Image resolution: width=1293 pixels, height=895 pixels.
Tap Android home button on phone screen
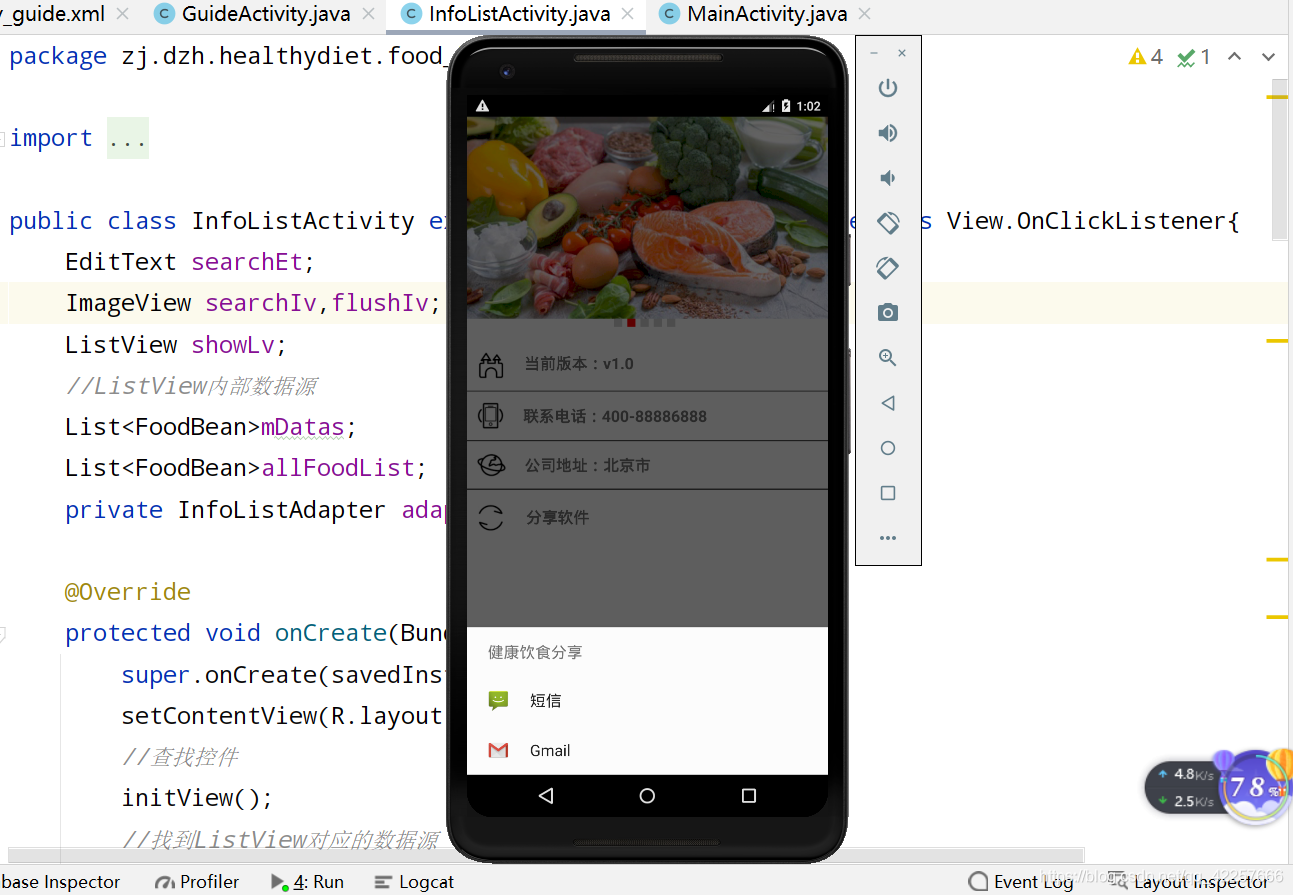pyautogui.click(x=647, y=796)
